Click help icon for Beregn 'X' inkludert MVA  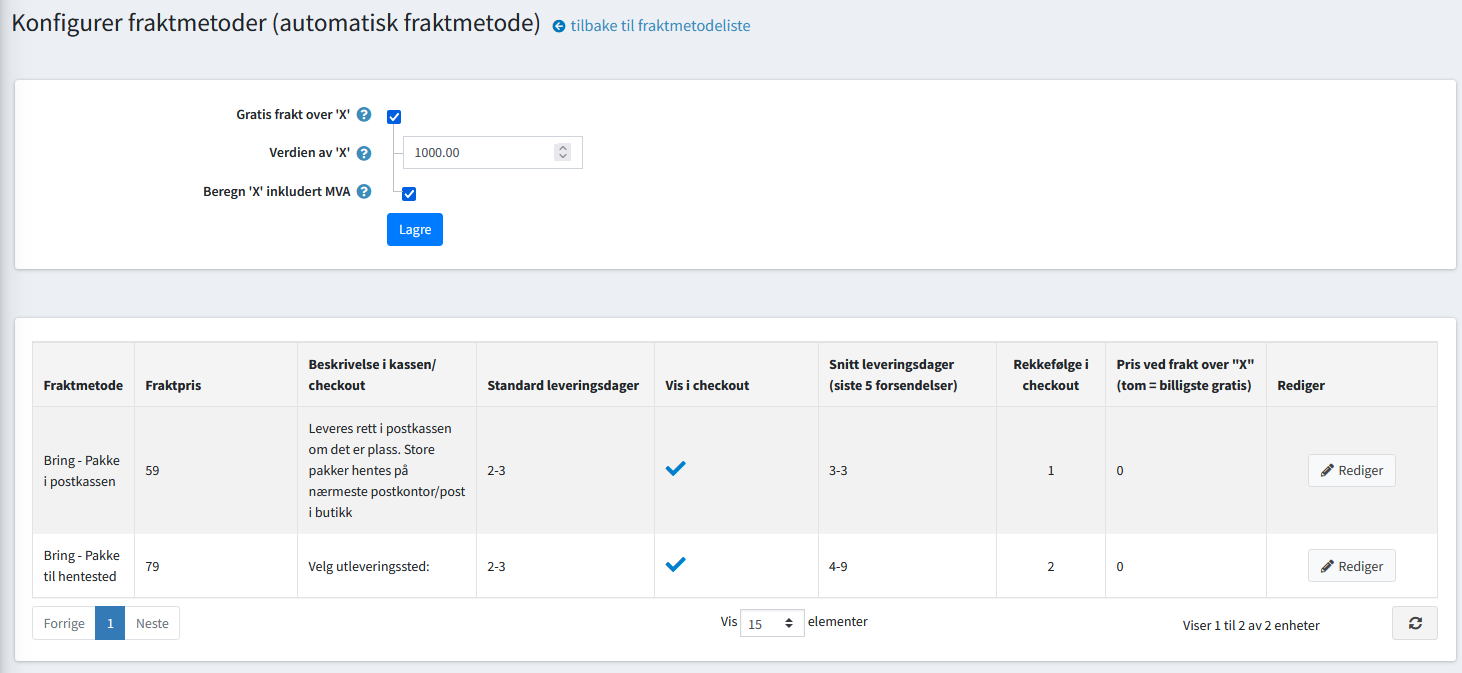364,192
